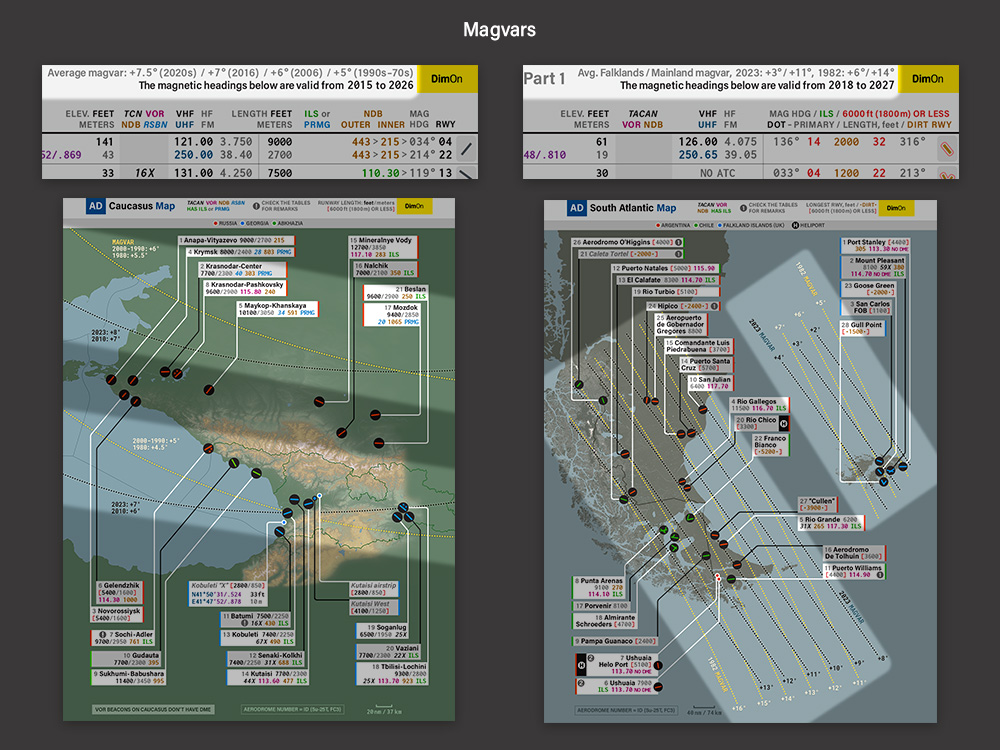
Task: Select the Kutaisi West label
Action: click(374, 607)
